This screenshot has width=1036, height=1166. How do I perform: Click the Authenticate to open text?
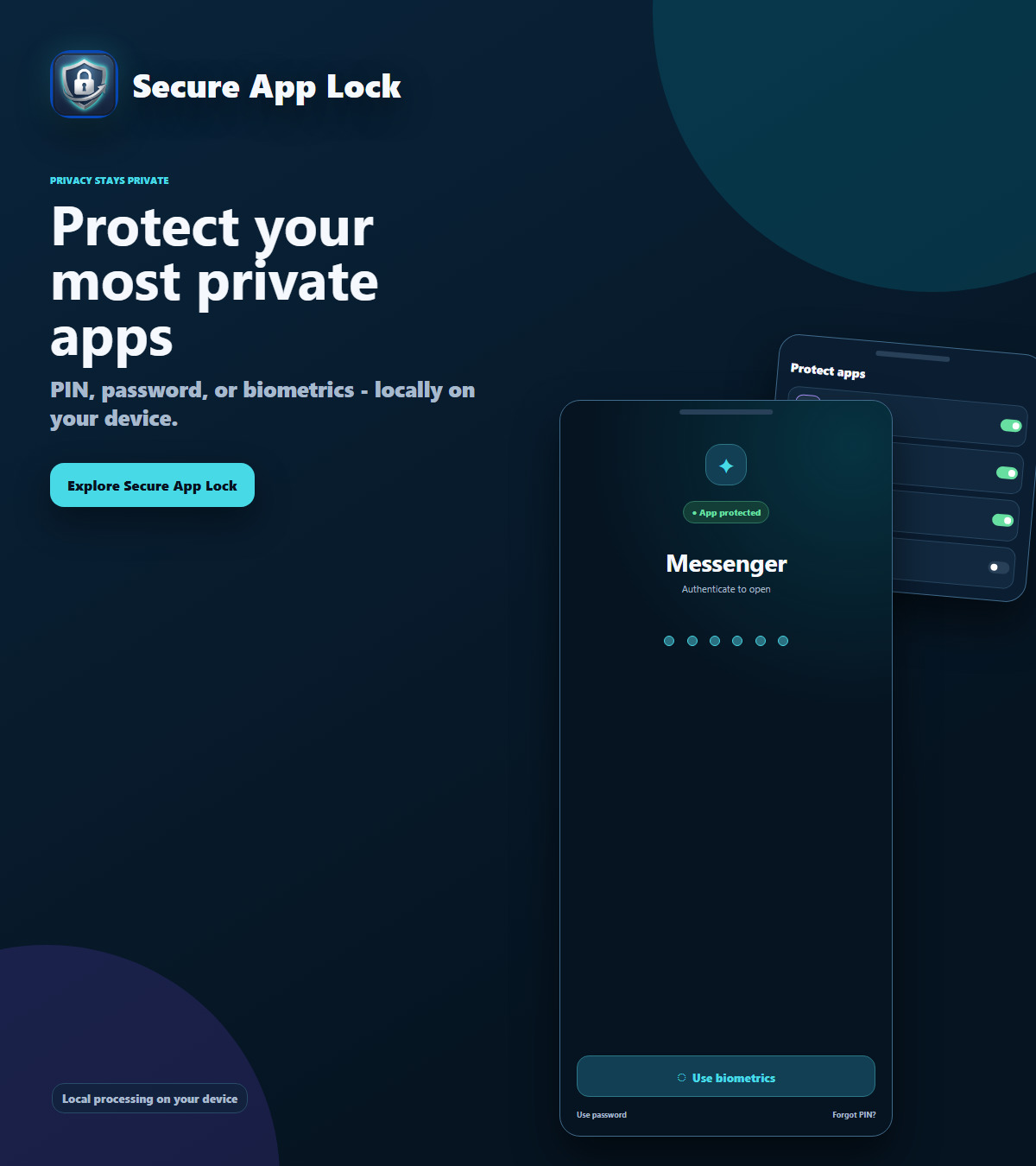click(x=726, y=589)
